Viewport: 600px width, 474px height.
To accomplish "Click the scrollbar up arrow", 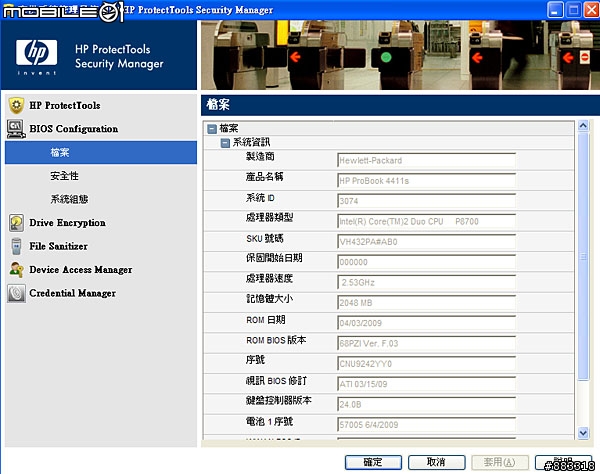I will coord(583,126).
